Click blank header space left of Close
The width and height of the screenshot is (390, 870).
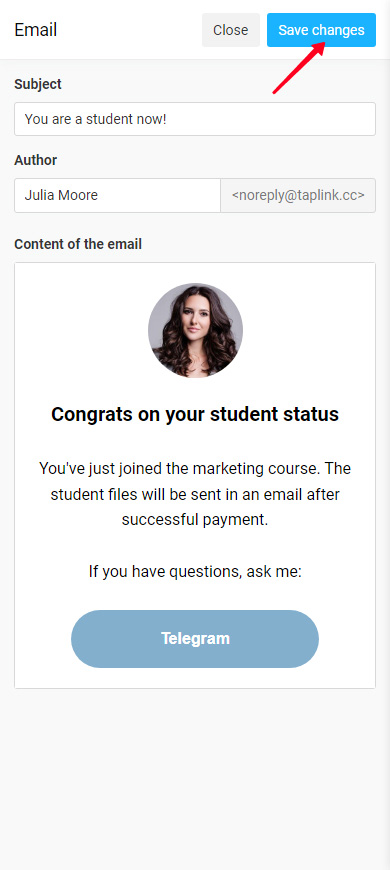[x=129, y=30]
